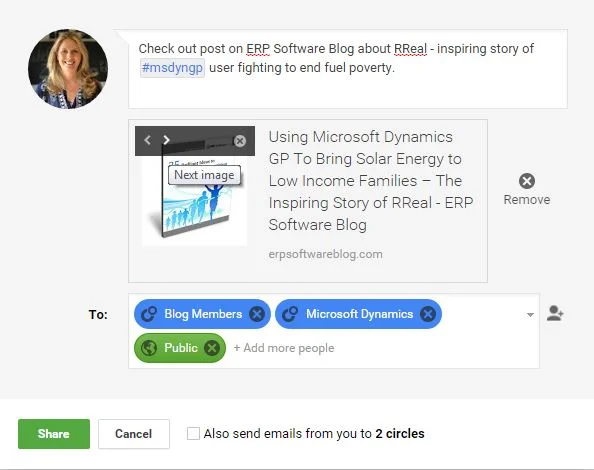Screen dimensions: 594x470
Task: Click the post text message box
Action: [x=348, y=69]
